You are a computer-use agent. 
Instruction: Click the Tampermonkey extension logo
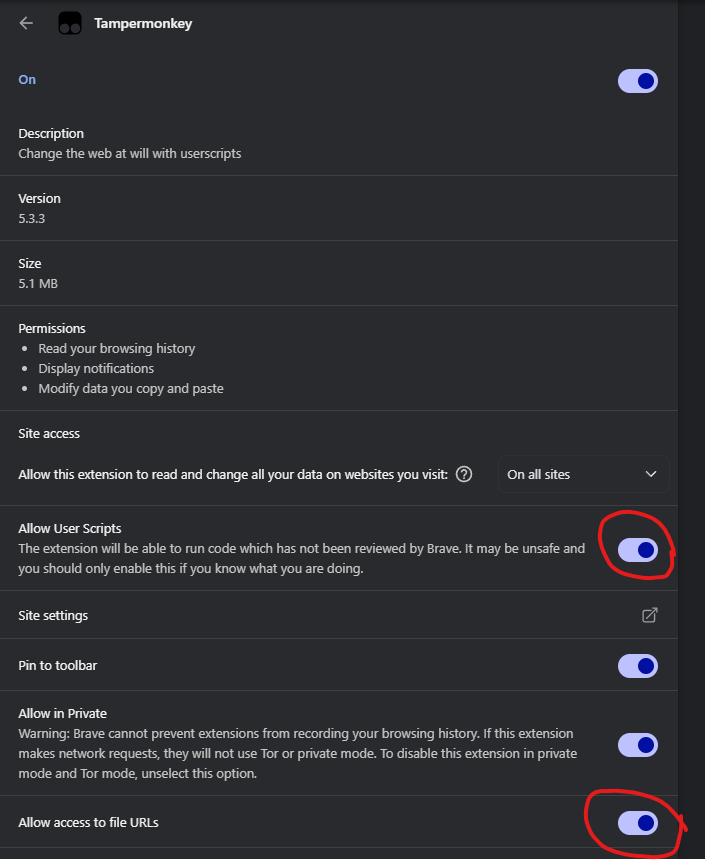[x=69, y=23]
